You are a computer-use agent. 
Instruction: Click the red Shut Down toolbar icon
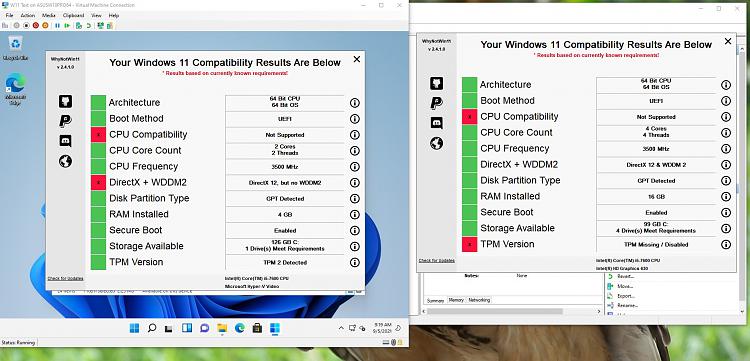(x=36, y=25)
